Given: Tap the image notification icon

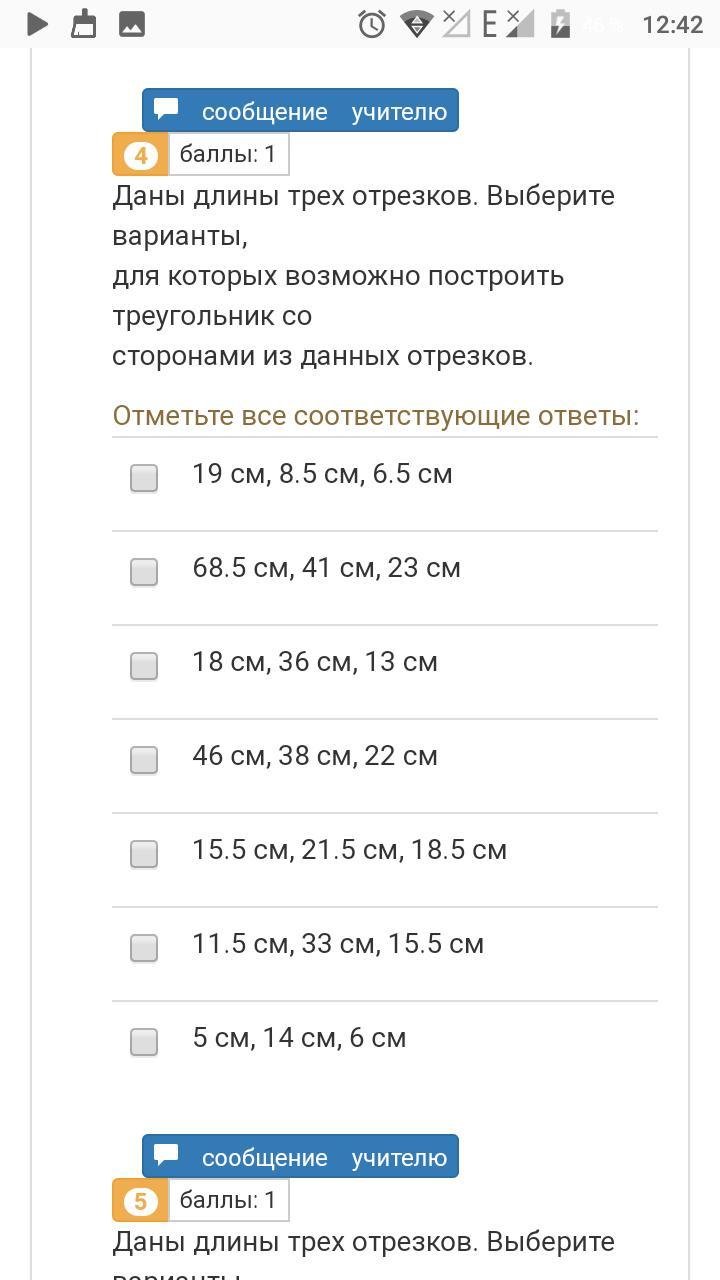Looking at the screenshot, I should pos(132,24).
